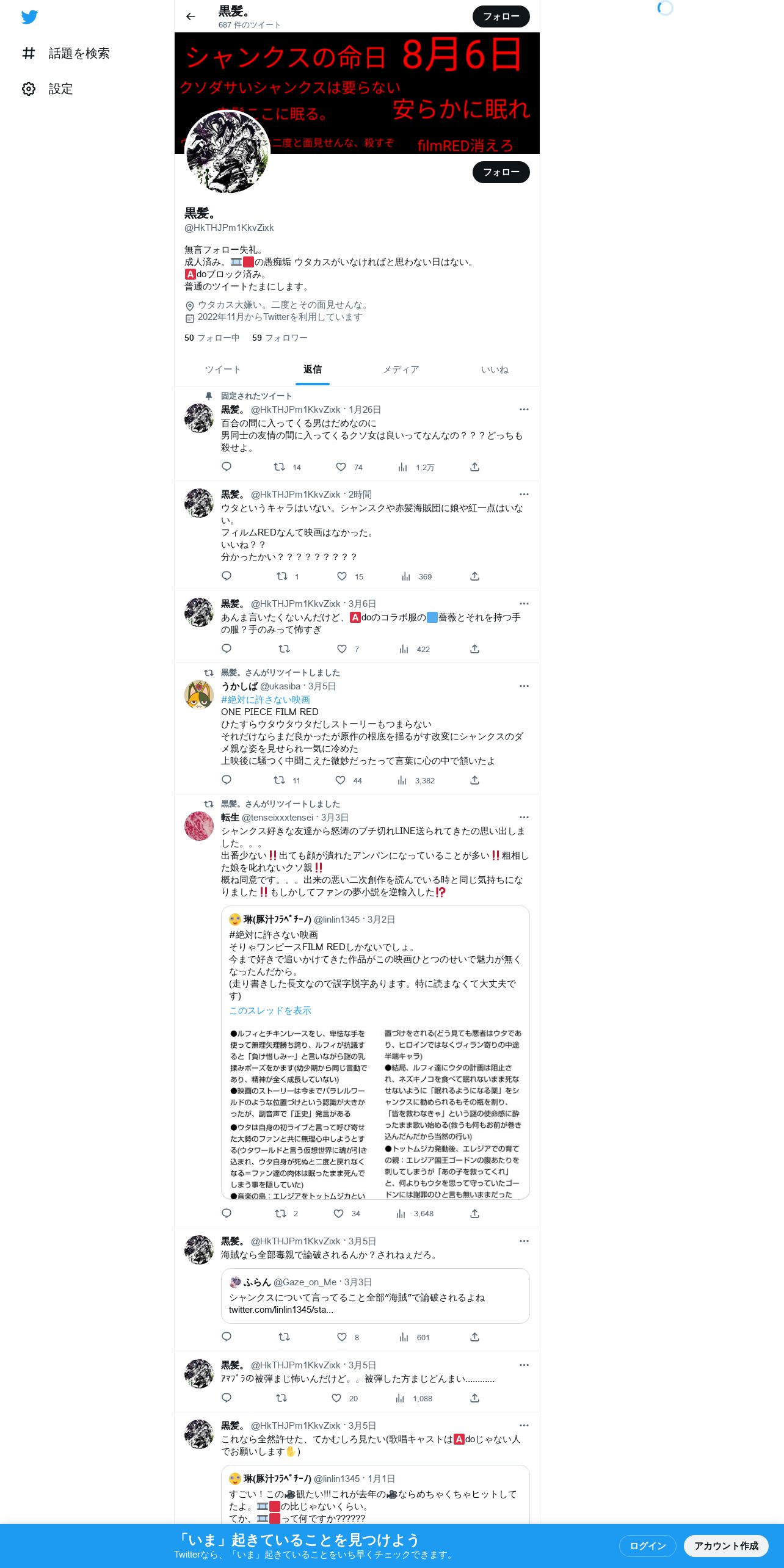Retweet the pinned tweet with 14 retweets

click(280, 467)
